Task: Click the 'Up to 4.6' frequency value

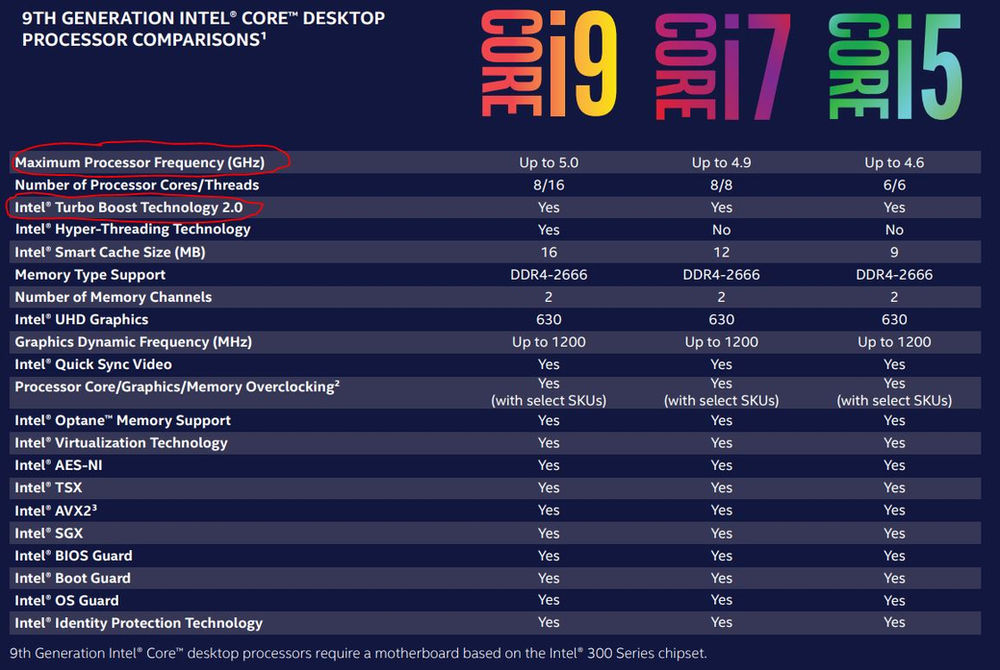Action: (894, 163)
